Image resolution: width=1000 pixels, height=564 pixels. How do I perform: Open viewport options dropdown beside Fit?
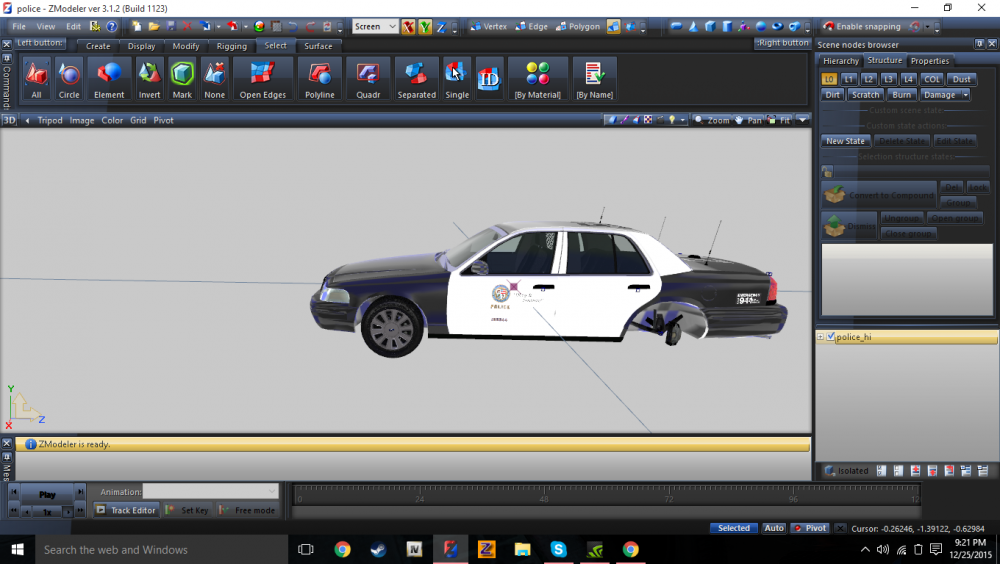[802, 119]
